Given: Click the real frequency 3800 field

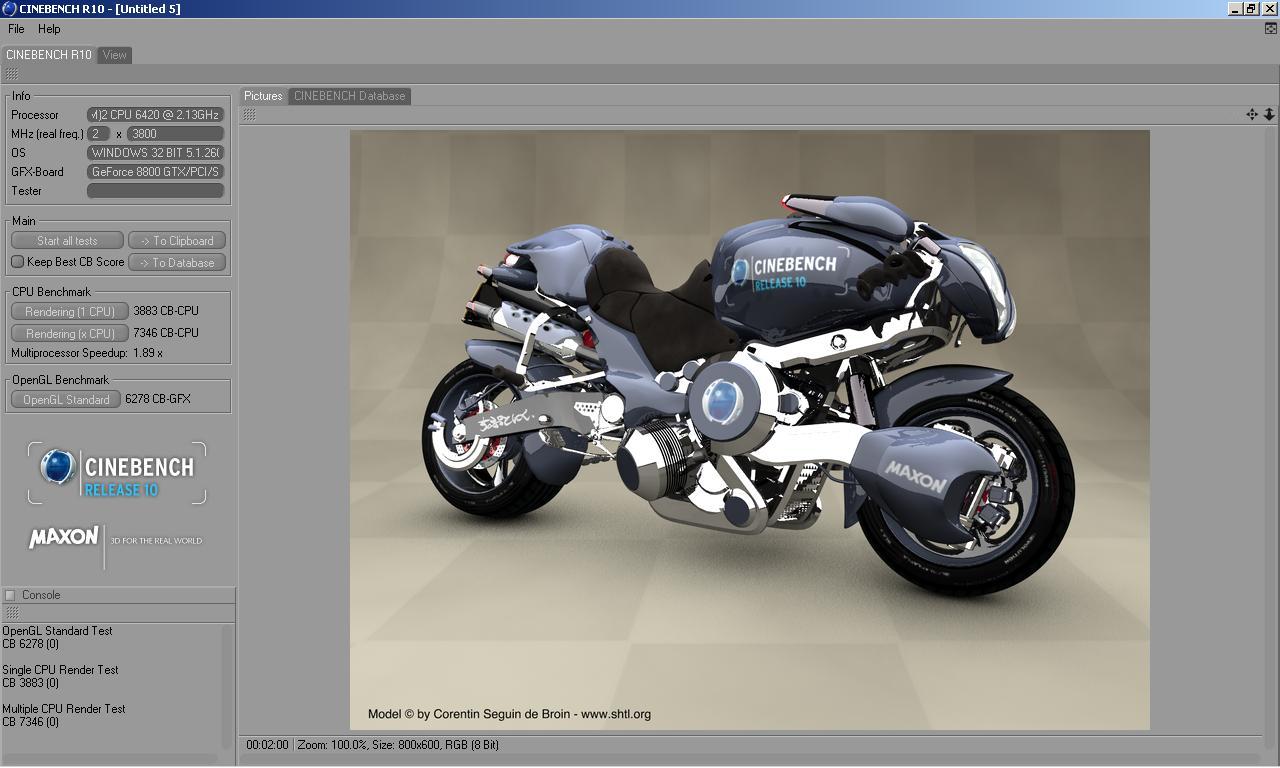Looking at the screenshot, I should (175, 134).
